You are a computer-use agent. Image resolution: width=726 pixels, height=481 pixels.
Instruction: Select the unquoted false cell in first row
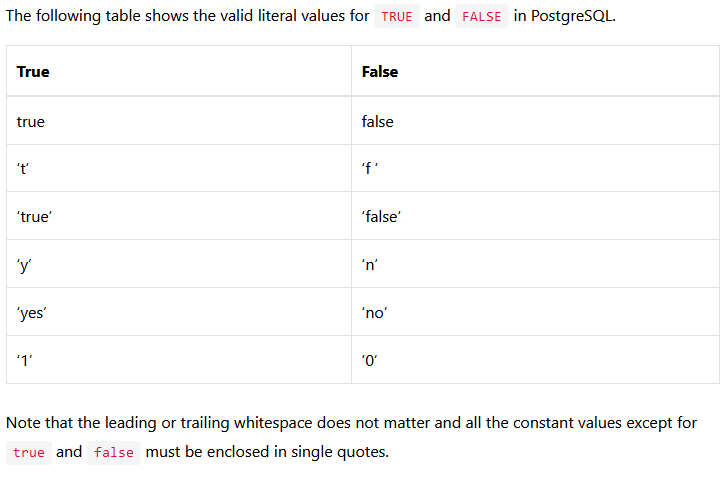pos(378,121)
